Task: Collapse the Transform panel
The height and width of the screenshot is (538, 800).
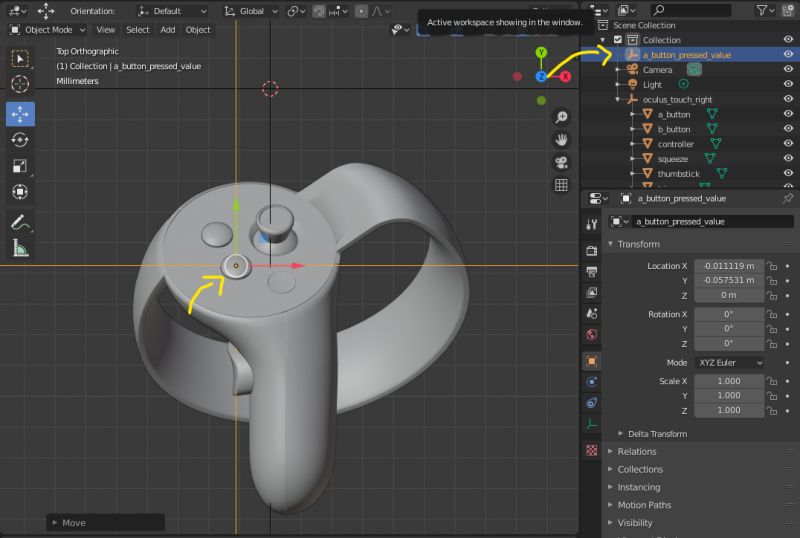Action: tap(638, 244)
